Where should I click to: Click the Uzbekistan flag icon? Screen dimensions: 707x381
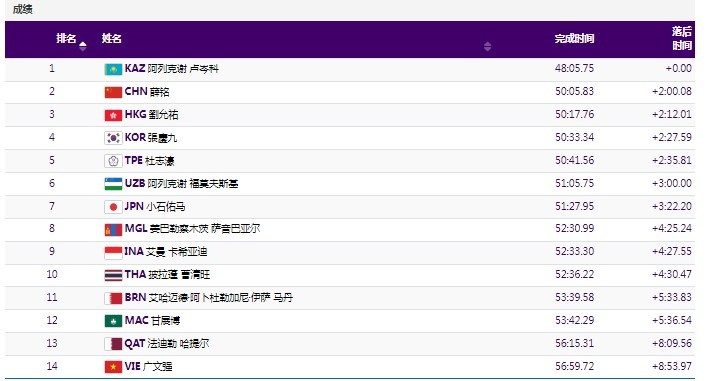pyautogui.click(x=113, y=184)
